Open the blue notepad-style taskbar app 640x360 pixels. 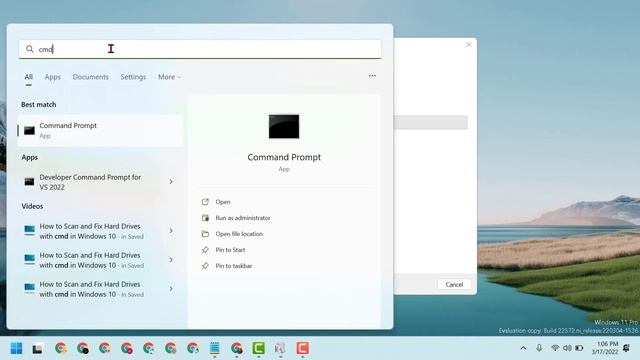point(215,349)
